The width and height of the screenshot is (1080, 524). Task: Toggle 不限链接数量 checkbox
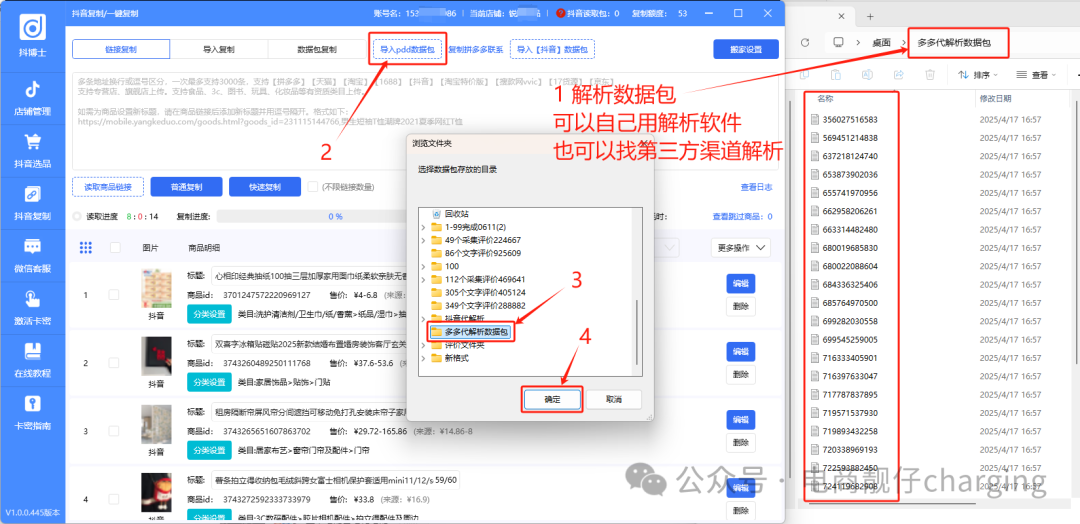[313, 187]
